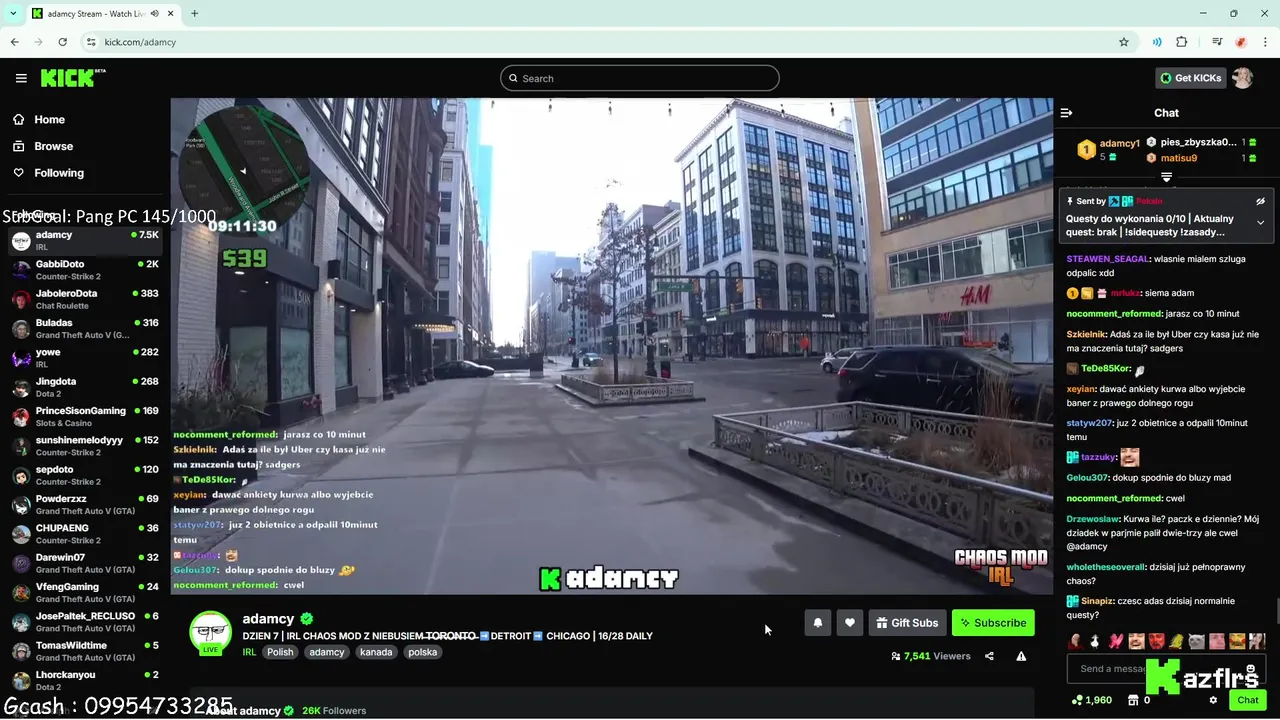This screenshot has width=1280, height=720.
Task: Insert the white goose emote
Action: (1095, 641)
